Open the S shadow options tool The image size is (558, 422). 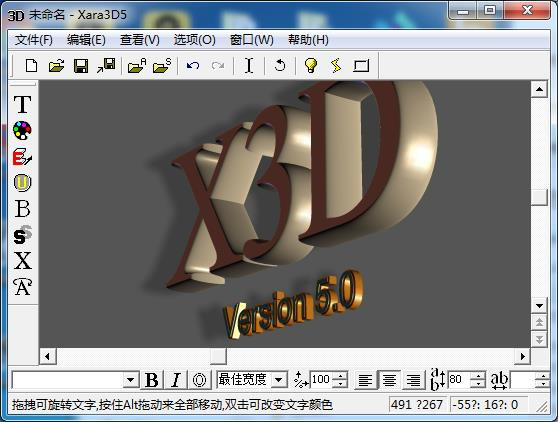[x=22, y=235]
